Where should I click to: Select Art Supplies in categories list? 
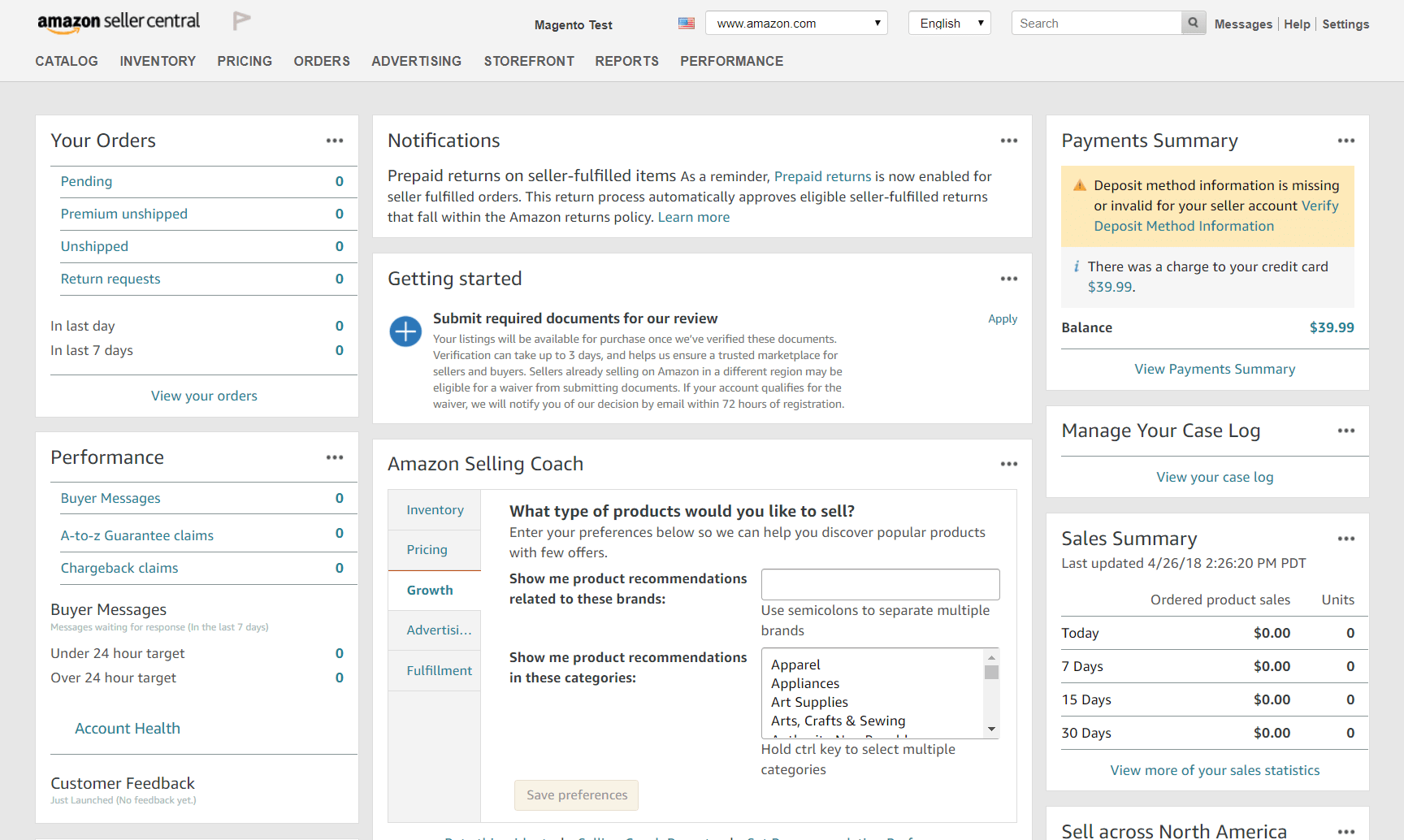[x=809, y=702]
